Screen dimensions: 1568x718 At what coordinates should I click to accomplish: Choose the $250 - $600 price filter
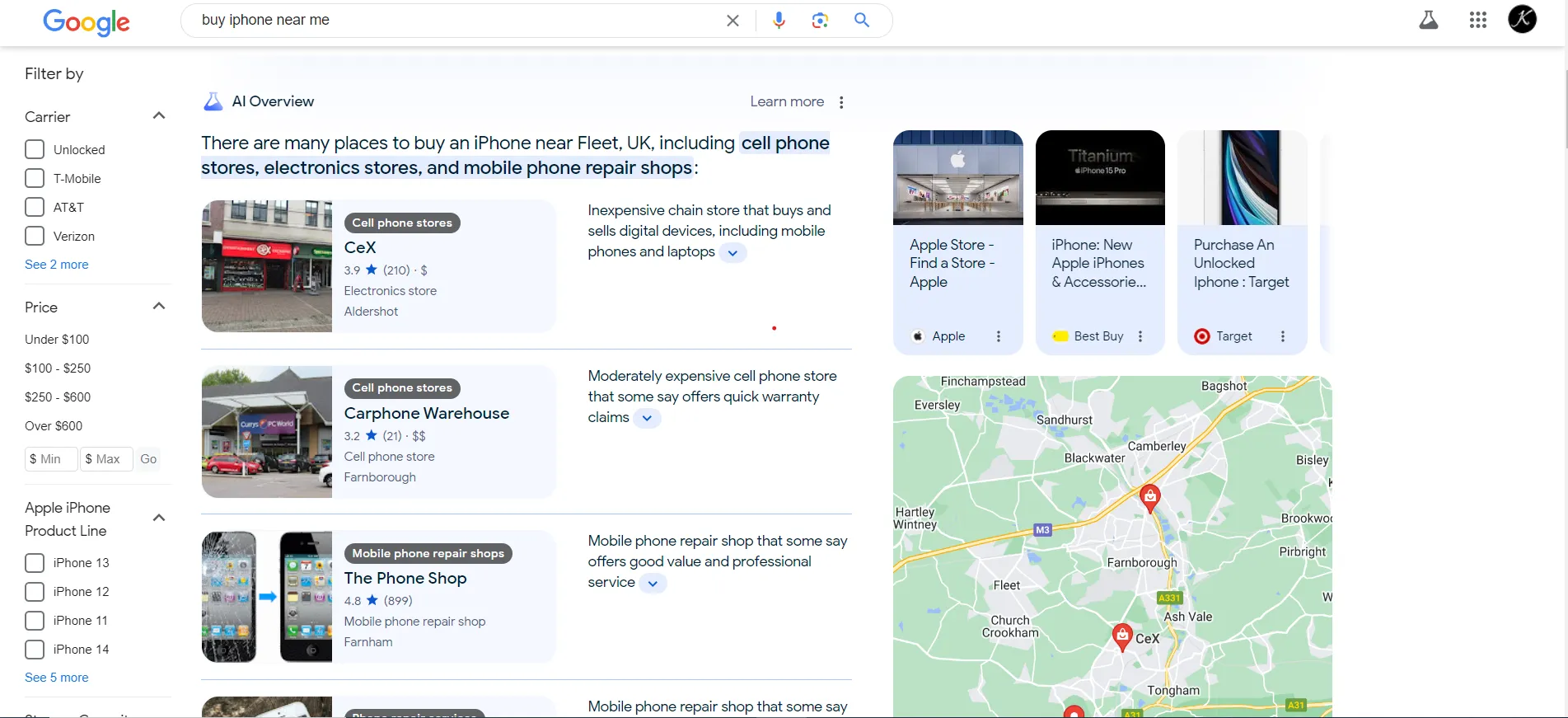tap(58, 397)
